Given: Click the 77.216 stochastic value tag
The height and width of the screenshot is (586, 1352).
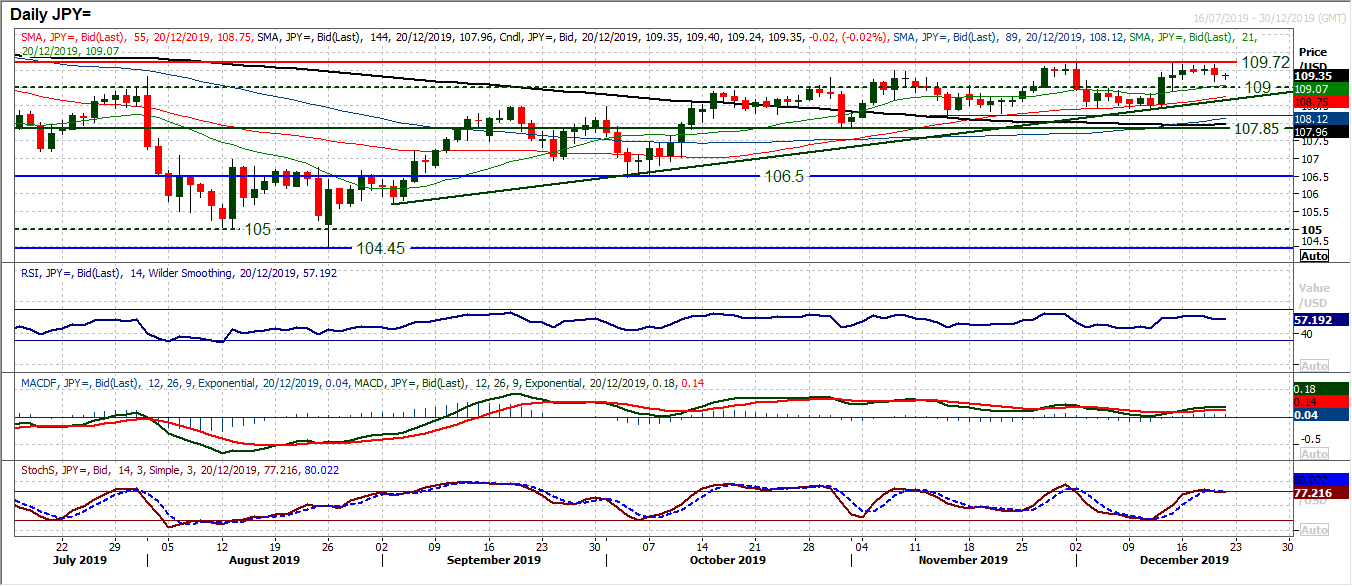Looking at the screenshot, I should (x=1312, y=493).
